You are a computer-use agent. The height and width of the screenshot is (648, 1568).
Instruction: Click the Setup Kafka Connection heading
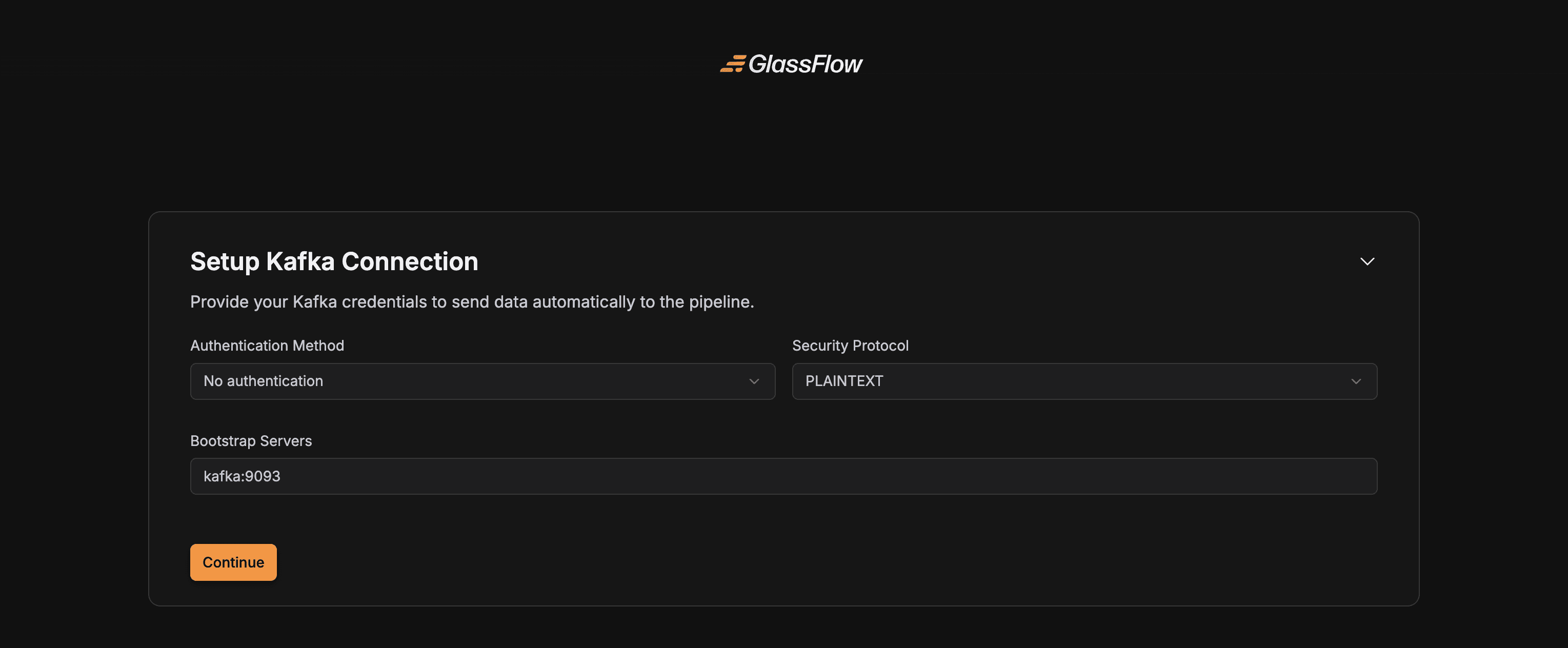click(x=334, y=261)
